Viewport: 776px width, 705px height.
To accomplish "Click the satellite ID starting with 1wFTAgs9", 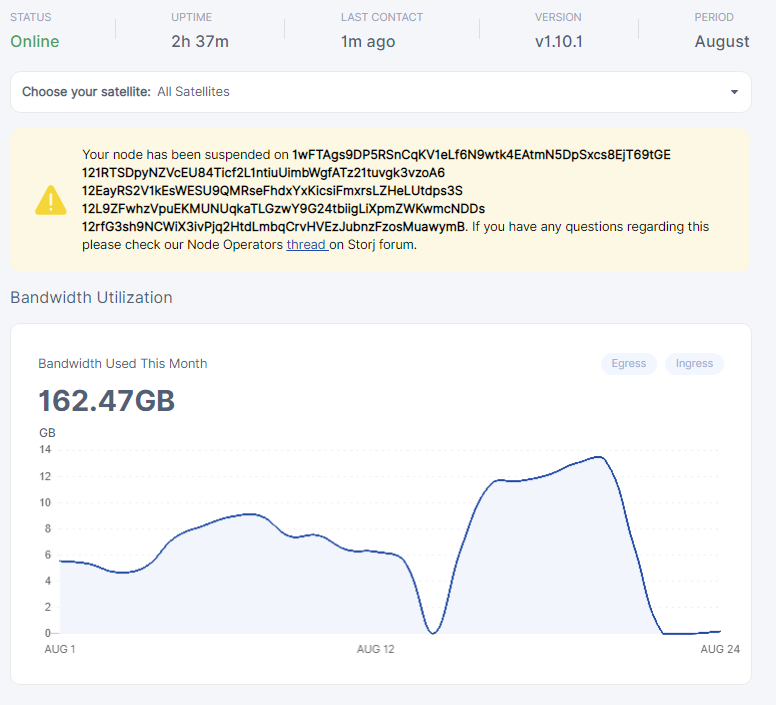I will [x=481, y=155].
